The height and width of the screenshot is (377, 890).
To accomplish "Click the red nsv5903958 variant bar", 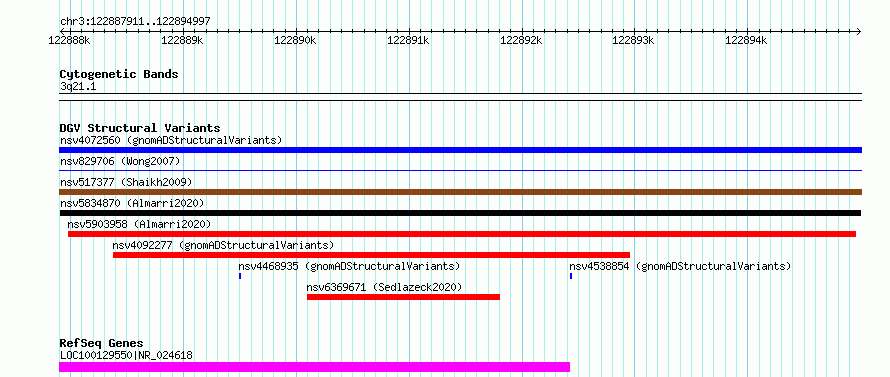I will click(x=461, y=234).
